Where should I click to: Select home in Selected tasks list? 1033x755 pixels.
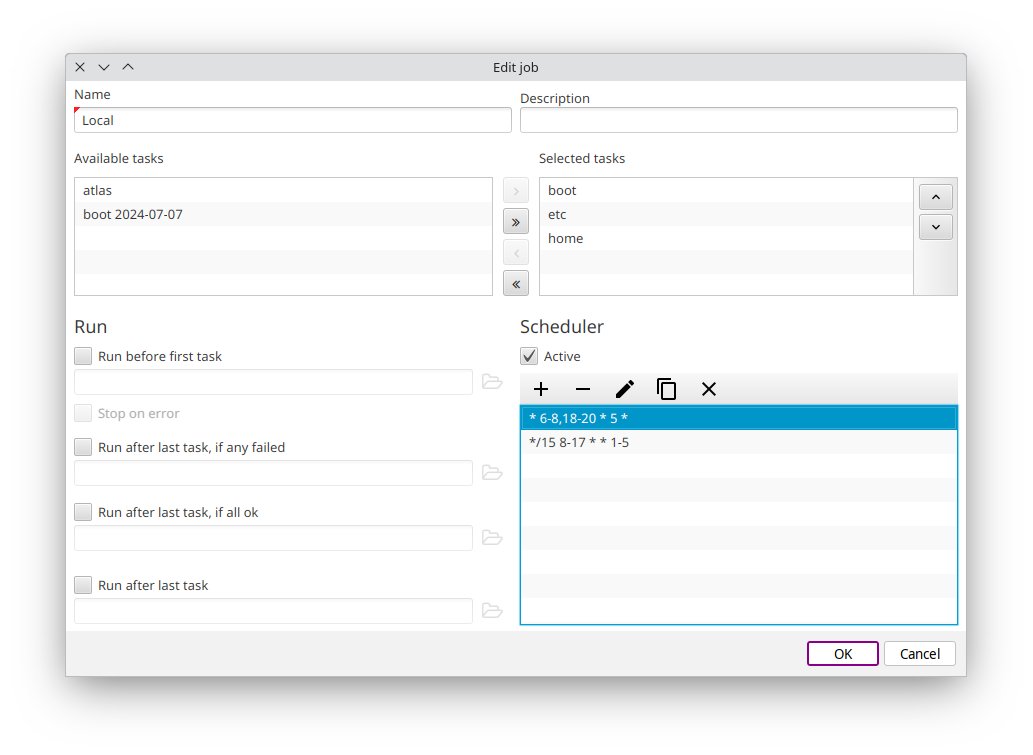point(726,238)
